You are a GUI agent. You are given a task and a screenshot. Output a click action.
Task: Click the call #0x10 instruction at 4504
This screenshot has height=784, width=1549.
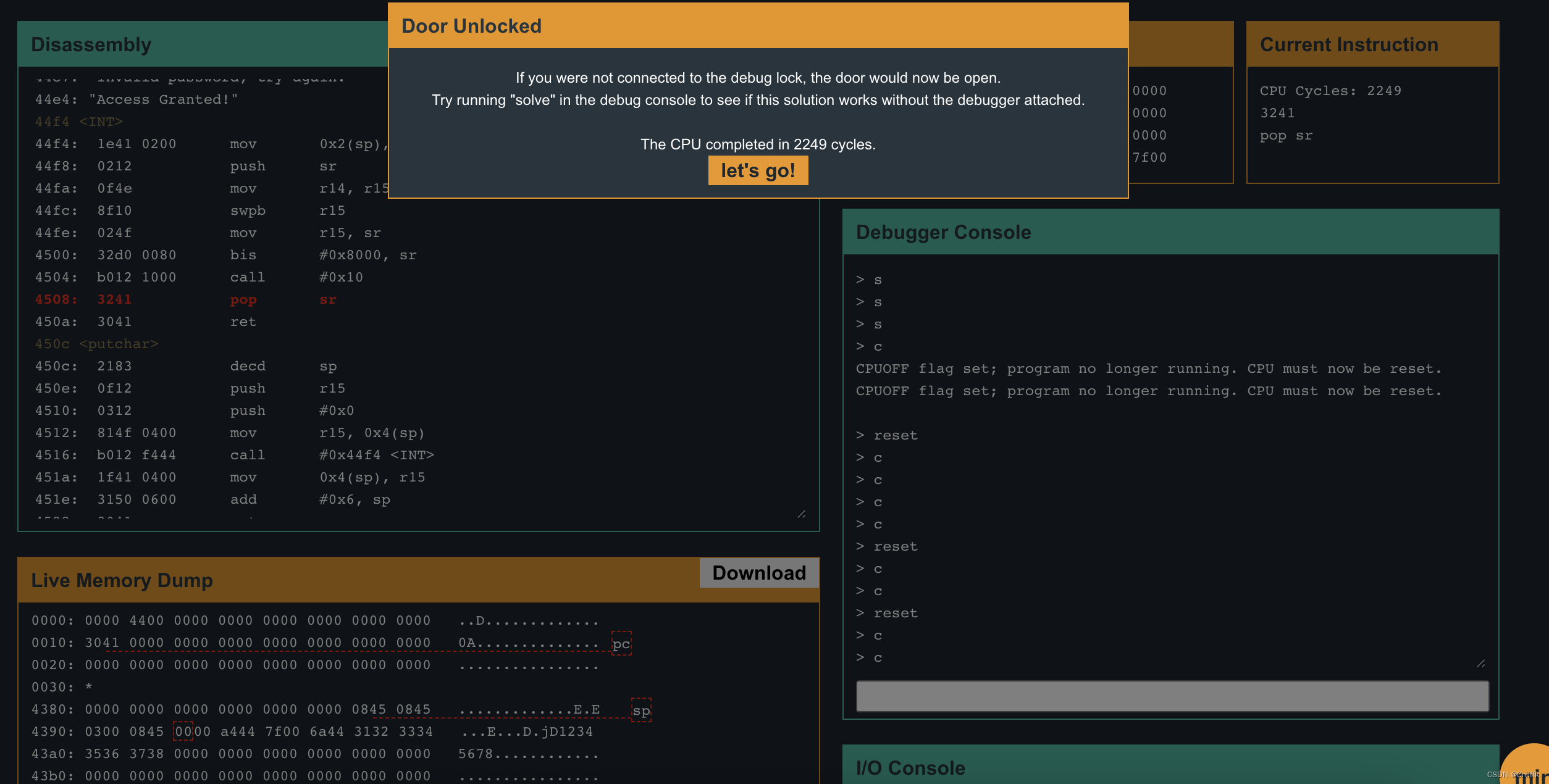pyautogui.click(x=199, y=277)
